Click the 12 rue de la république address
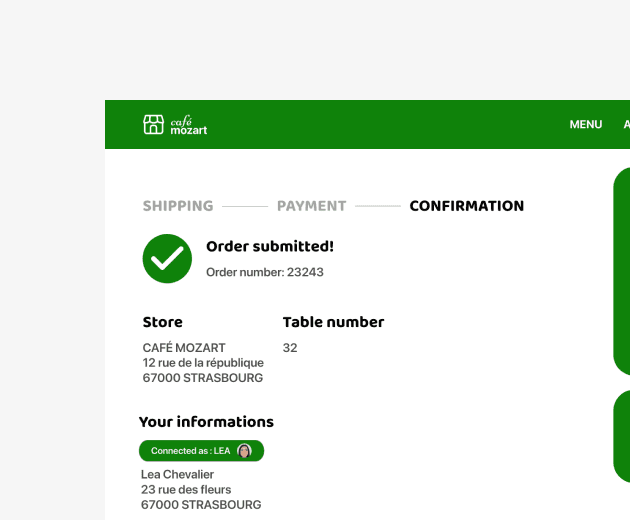Screen dimensions: 630x520 tap(203, 363)
